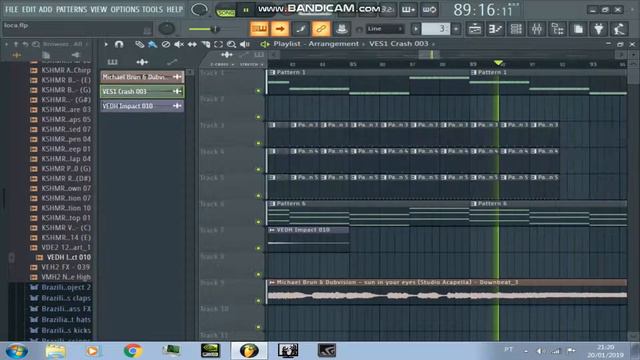Image resolution: width=640 pixels, height=360 pixels.
Task: Open the Line snap dropdown
Action: tap(384, 29)
